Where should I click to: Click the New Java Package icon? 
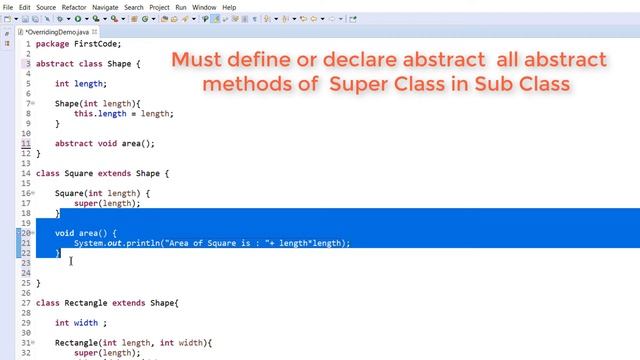pyautogui.click(x=134, y=19)
